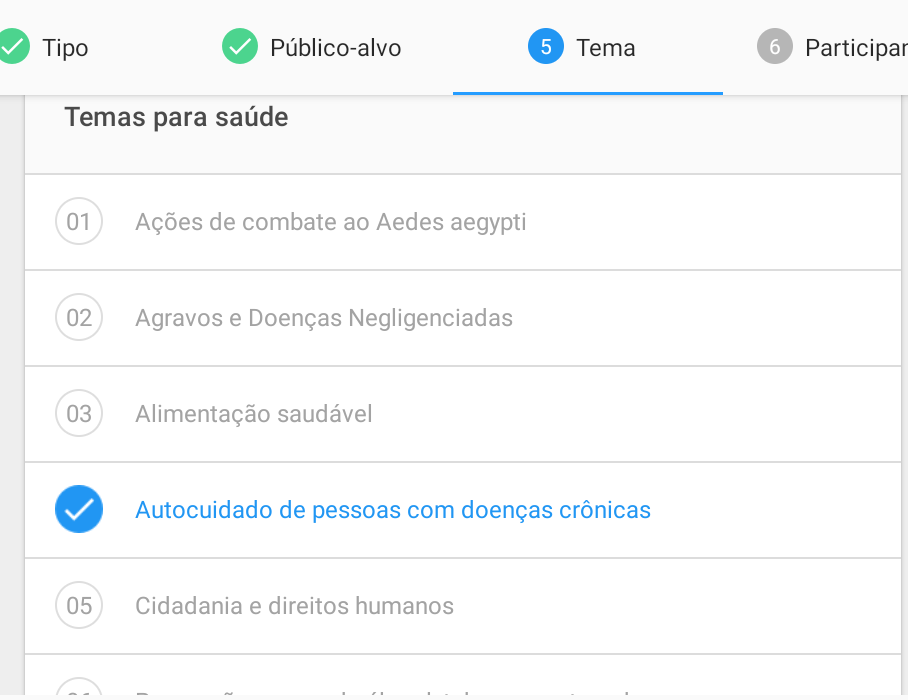Click the green checkmark icon beside Tipo
The image size is (908, 700).
[14, 46]
